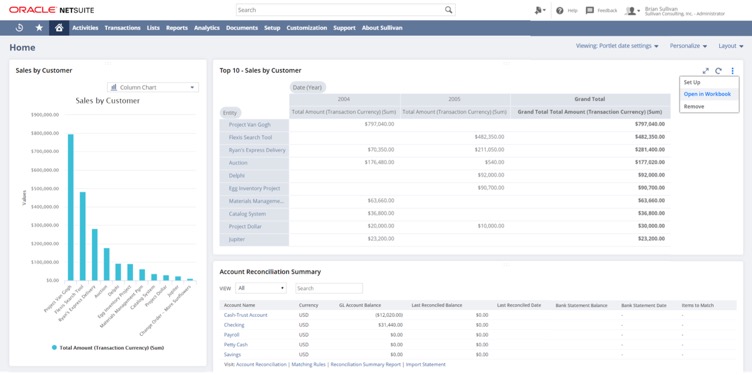Open the Lists menu
The width and height of the screenshot is (752, 375).
click(x=153, y=28)
